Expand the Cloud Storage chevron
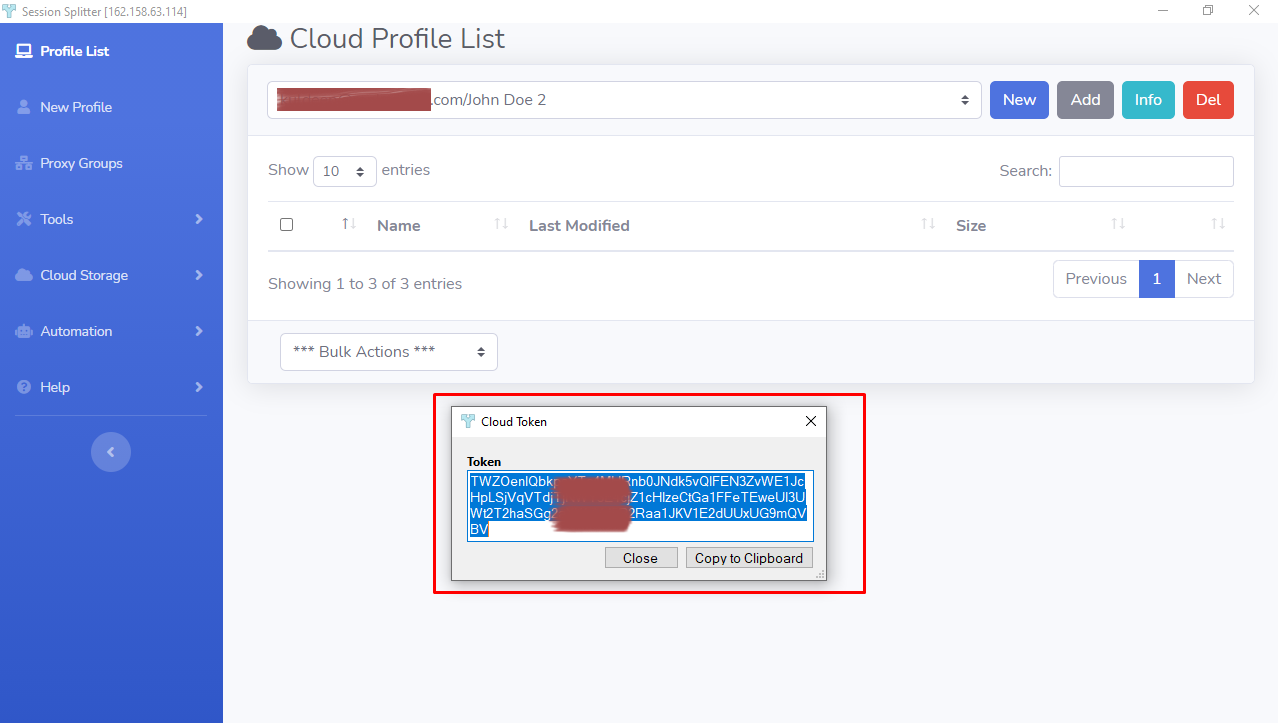 199,275
